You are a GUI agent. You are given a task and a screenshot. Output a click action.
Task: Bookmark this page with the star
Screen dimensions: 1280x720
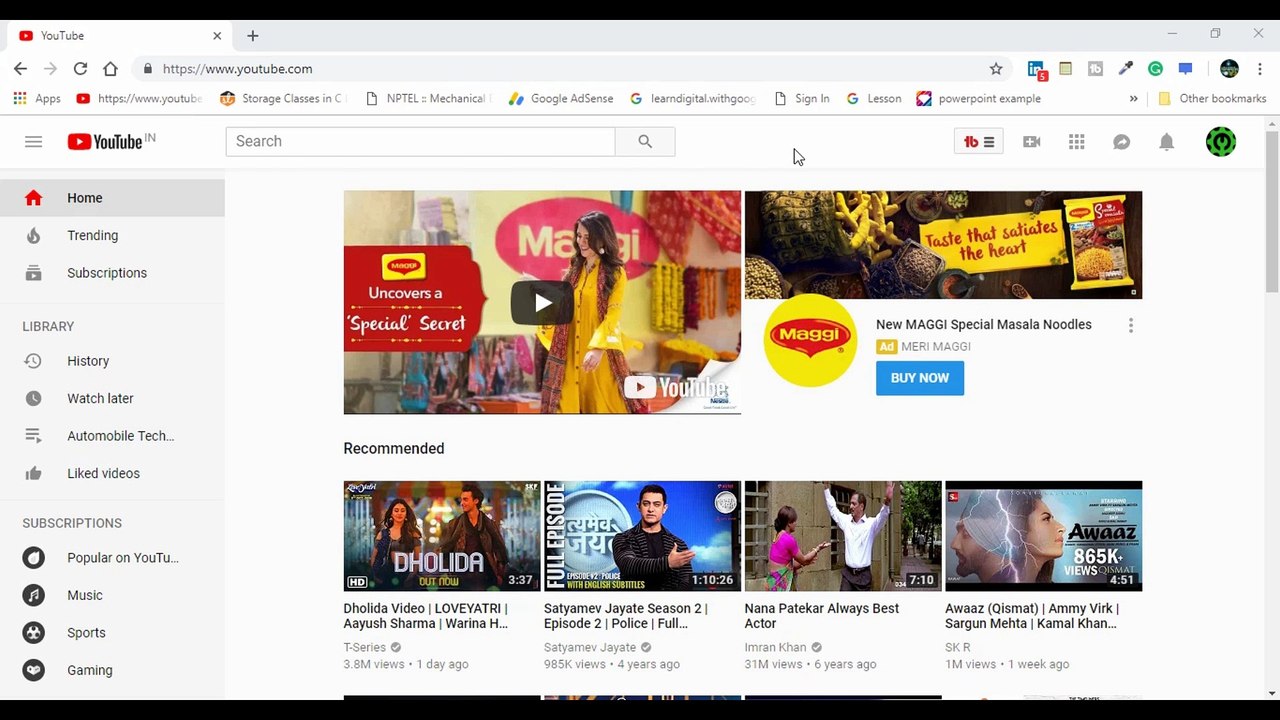(x=996, y=69)
